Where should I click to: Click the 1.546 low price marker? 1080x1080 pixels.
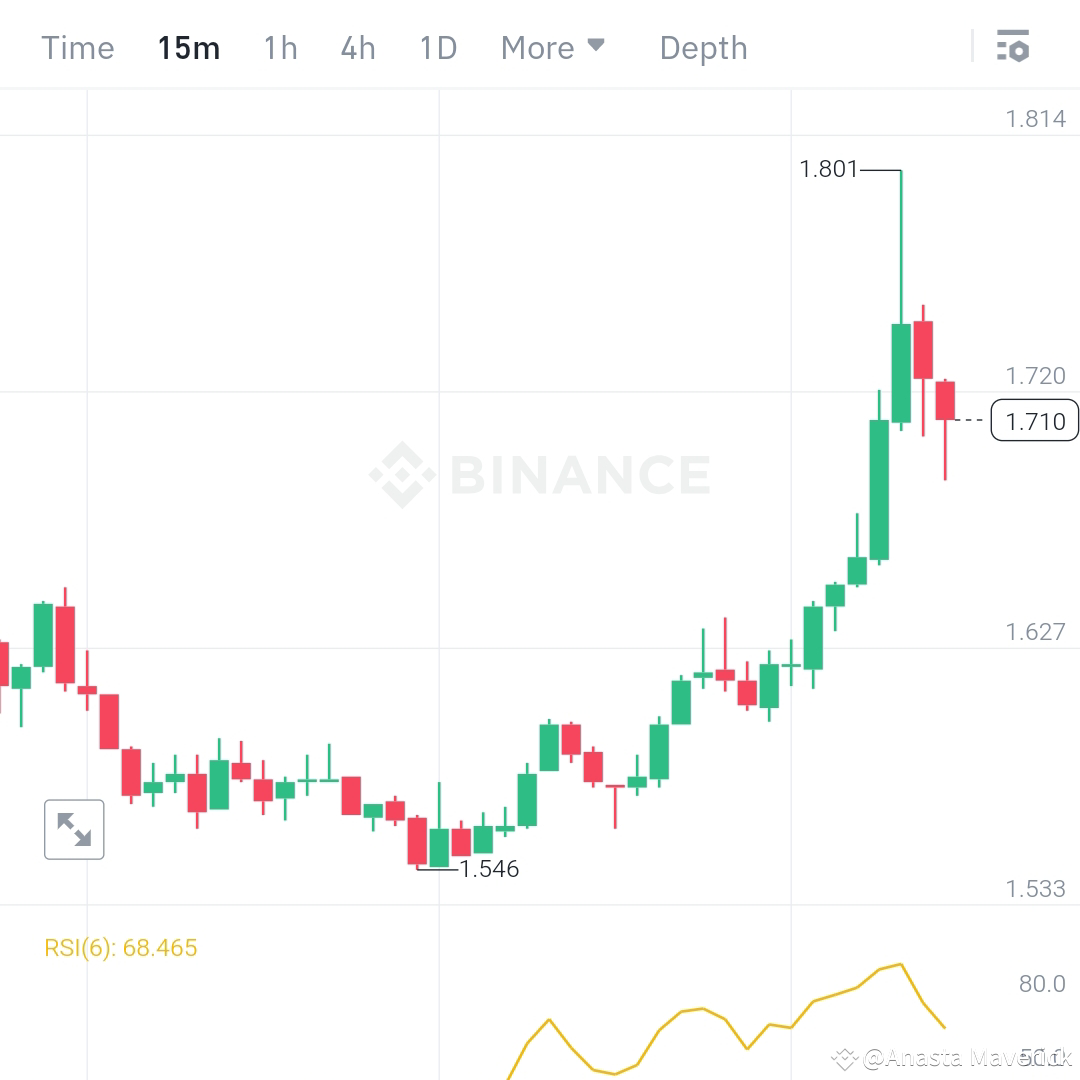pos(489,869)
